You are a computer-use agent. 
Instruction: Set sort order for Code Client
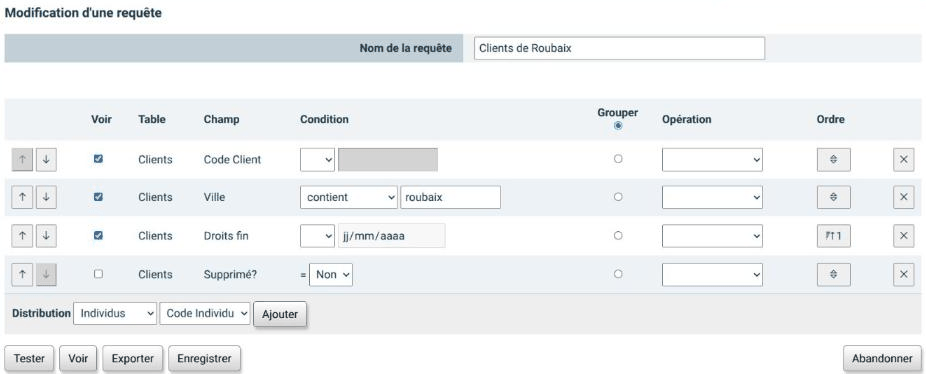tap(833, 160)
